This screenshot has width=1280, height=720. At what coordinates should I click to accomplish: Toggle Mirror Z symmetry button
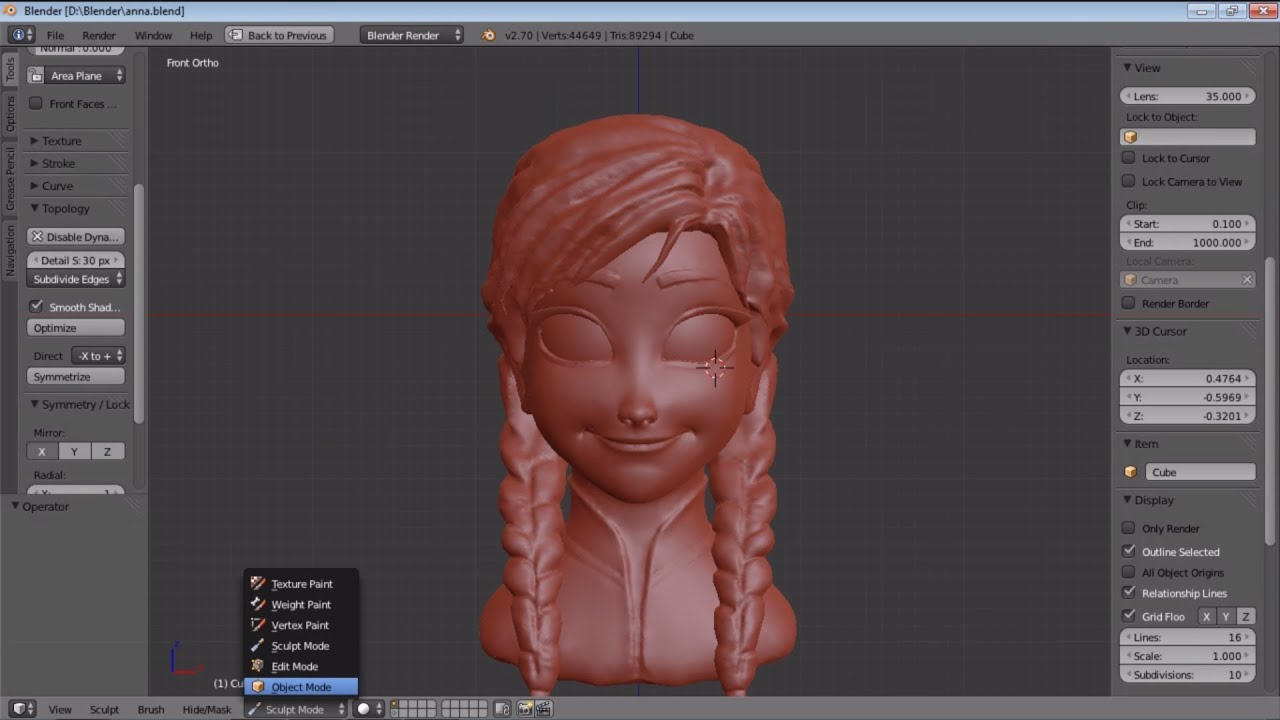pos(108,451)
